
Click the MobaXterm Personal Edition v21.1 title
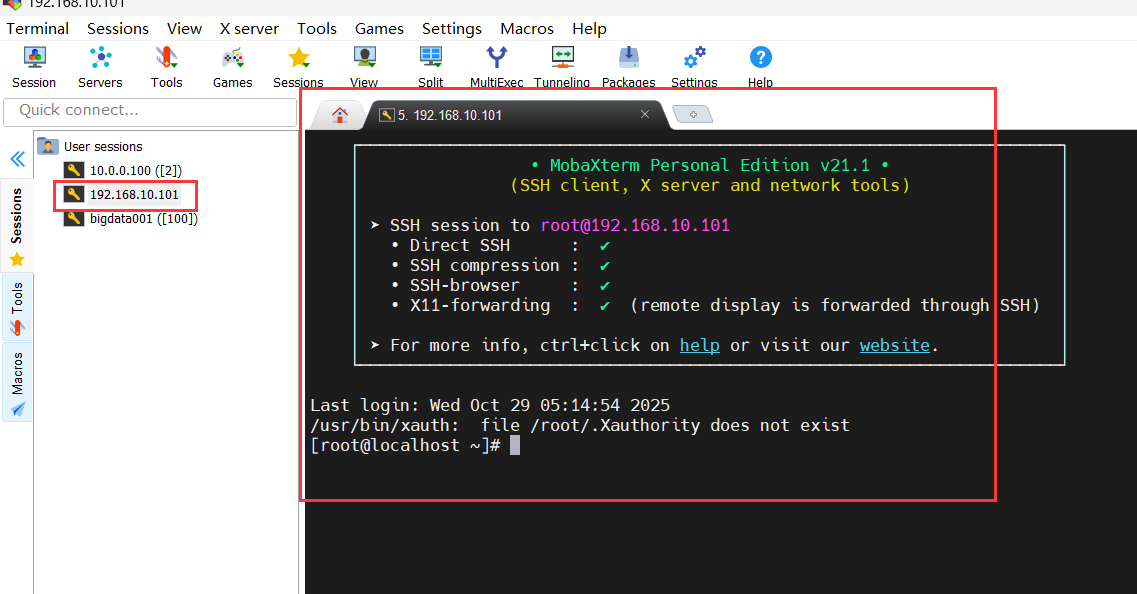tap(710, 165)
